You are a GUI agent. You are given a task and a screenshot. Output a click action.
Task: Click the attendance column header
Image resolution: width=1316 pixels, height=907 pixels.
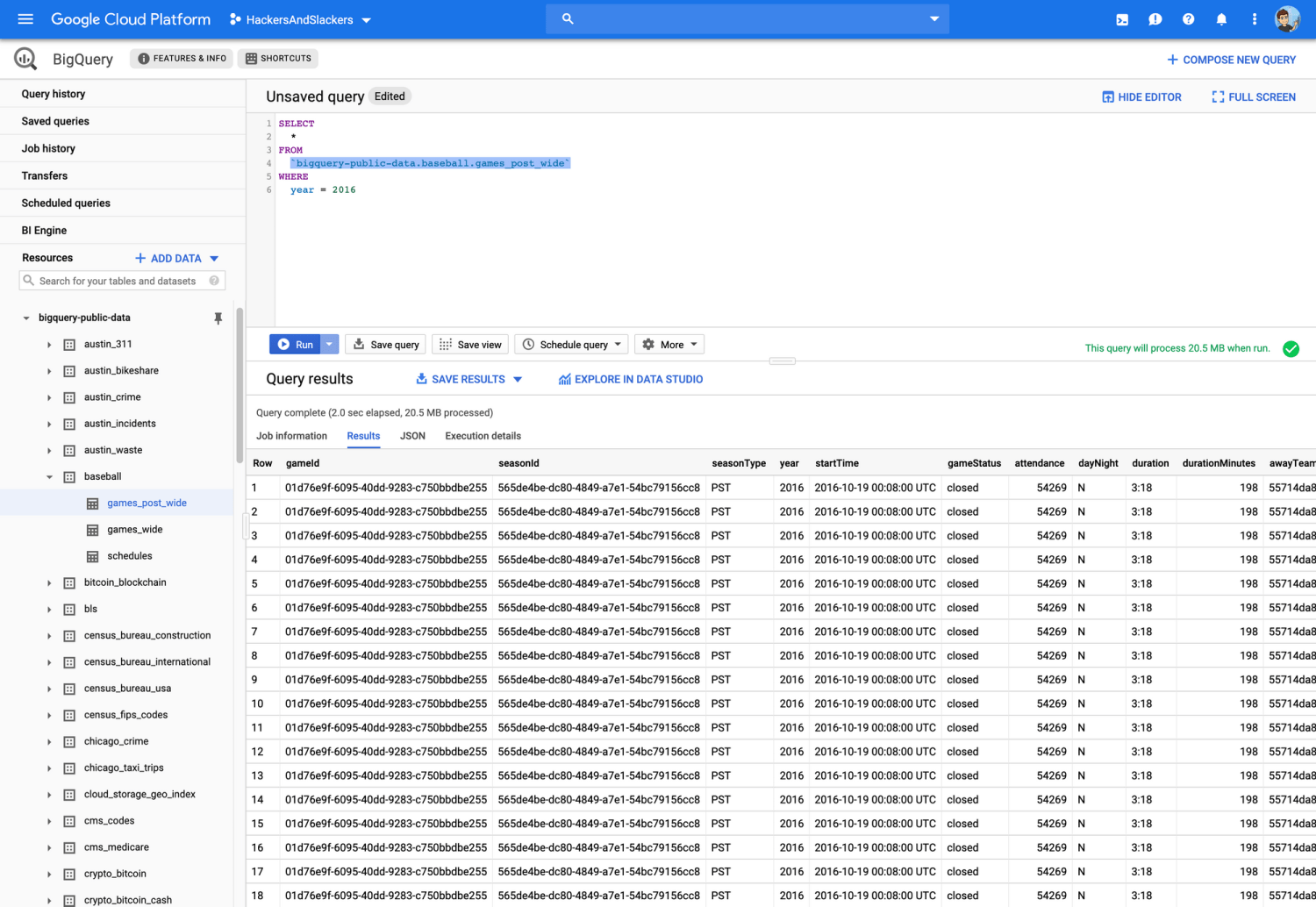pyautogui.click(x=1040, y=463)
